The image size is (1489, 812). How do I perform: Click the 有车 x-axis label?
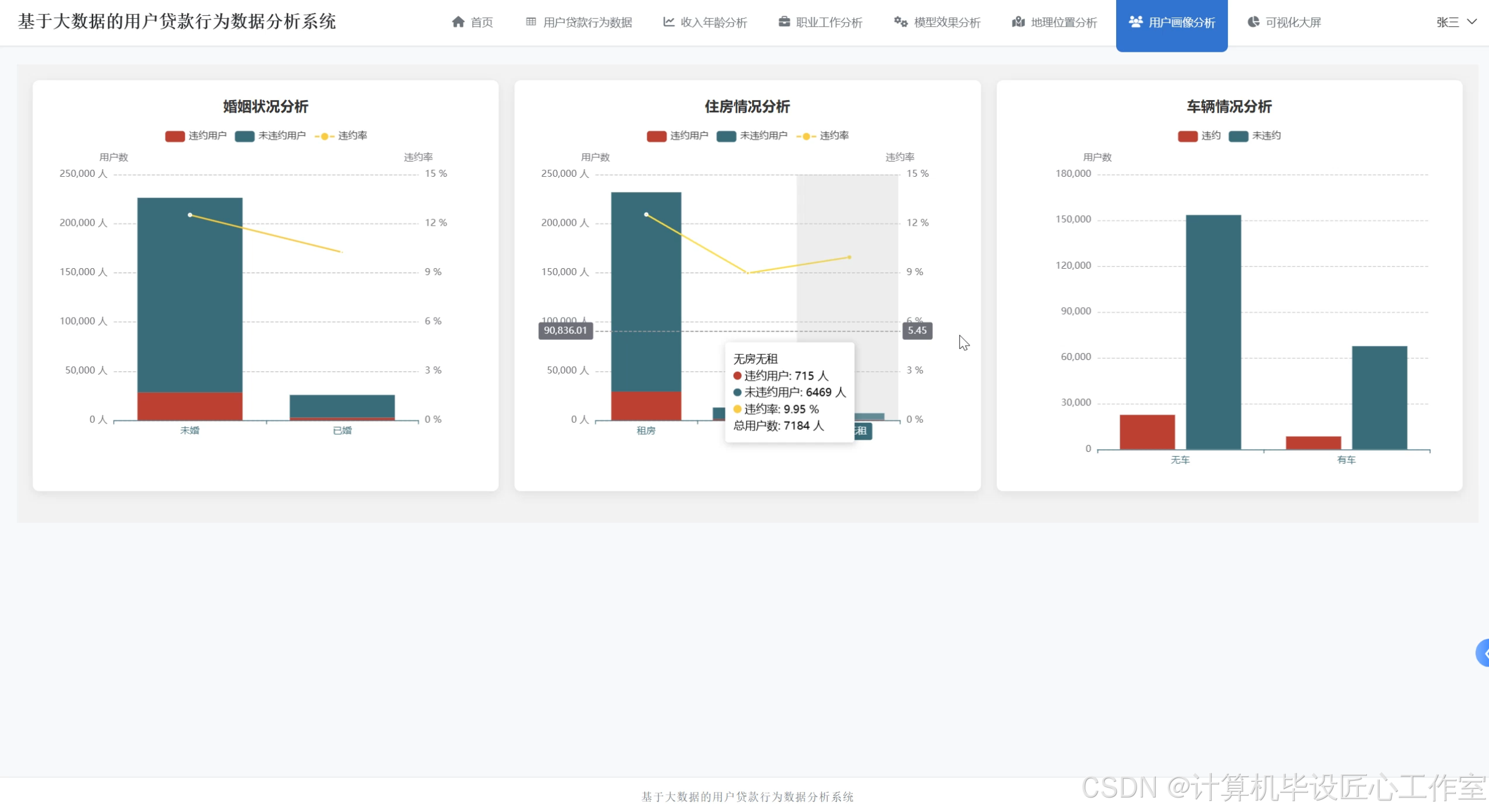pyautogui.click(x=1346, y=460)
